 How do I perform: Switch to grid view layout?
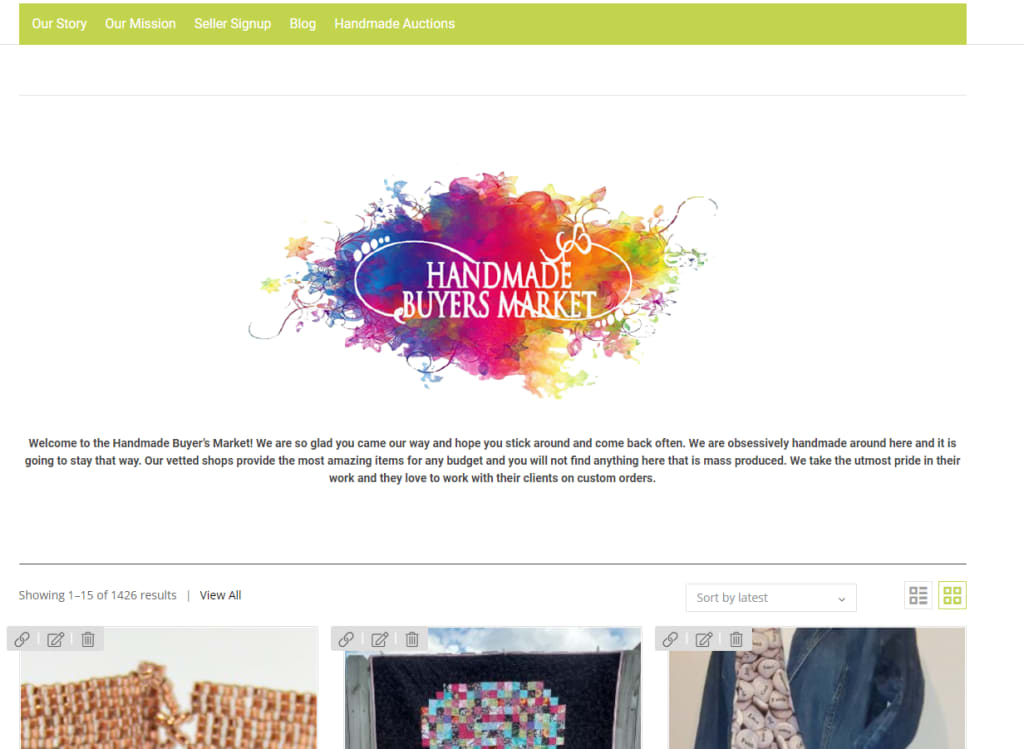tap(952, 595)
